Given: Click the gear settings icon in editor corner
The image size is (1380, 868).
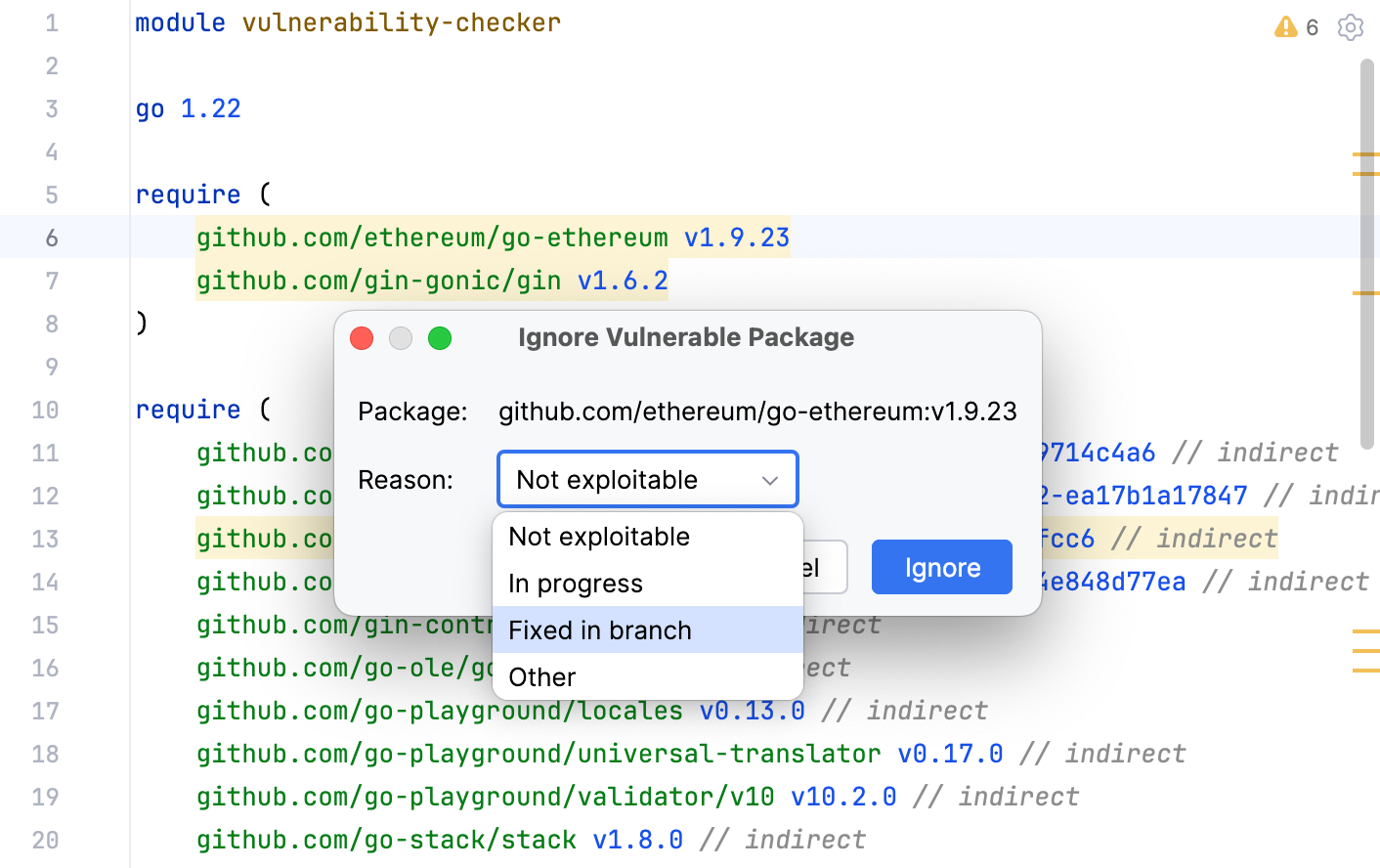Looking at the screenshot, I should click(x=1351, y=27).
